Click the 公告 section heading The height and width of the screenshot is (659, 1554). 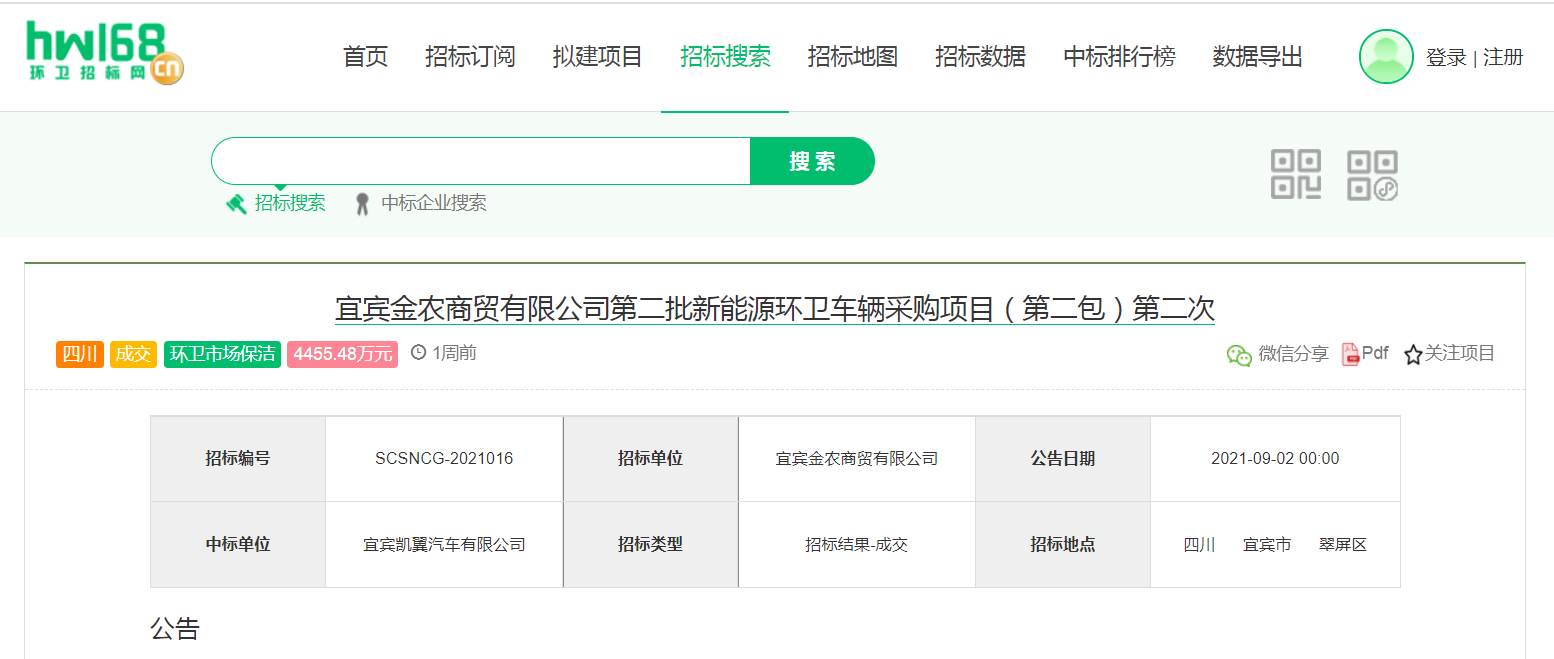pyautogui.click(x=175, y=629)
